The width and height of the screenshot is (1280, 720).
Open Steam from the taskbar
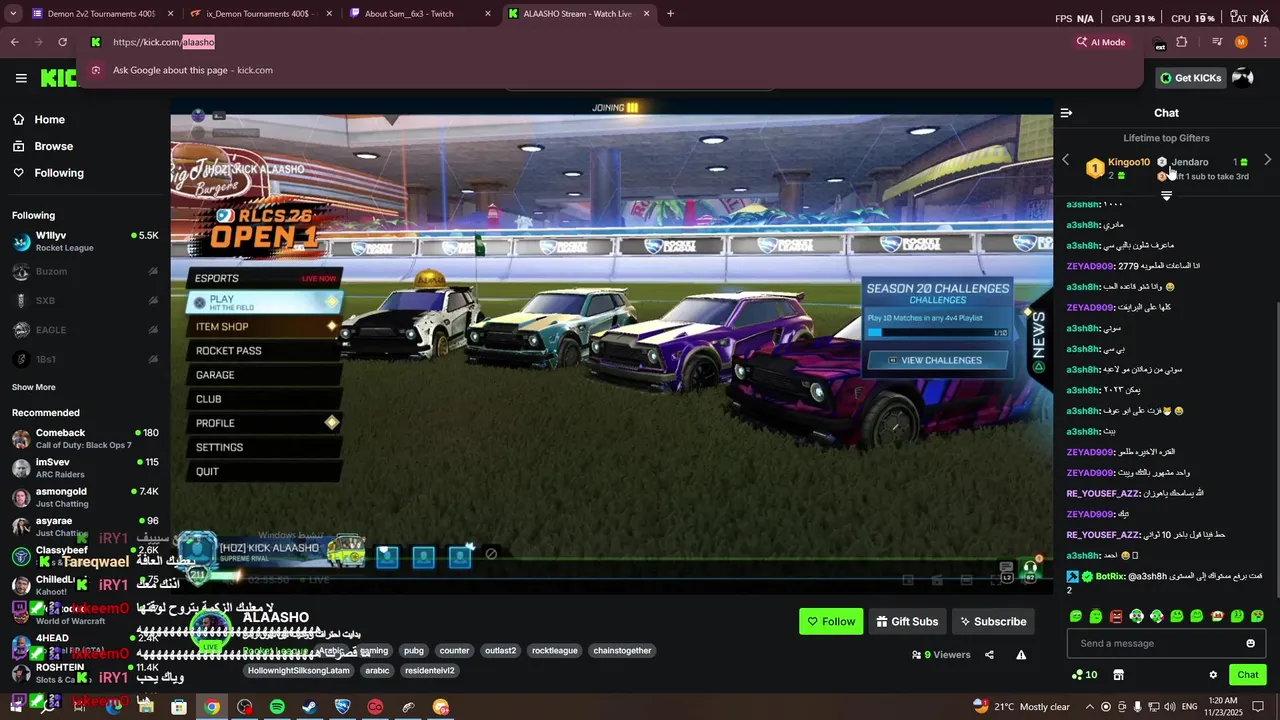click(310, 707)
